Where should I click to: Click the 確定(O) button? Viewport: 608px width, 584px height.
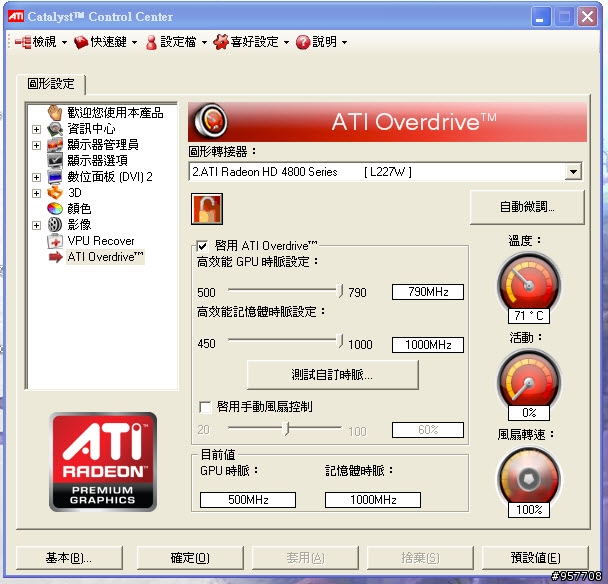click(190, 558)
